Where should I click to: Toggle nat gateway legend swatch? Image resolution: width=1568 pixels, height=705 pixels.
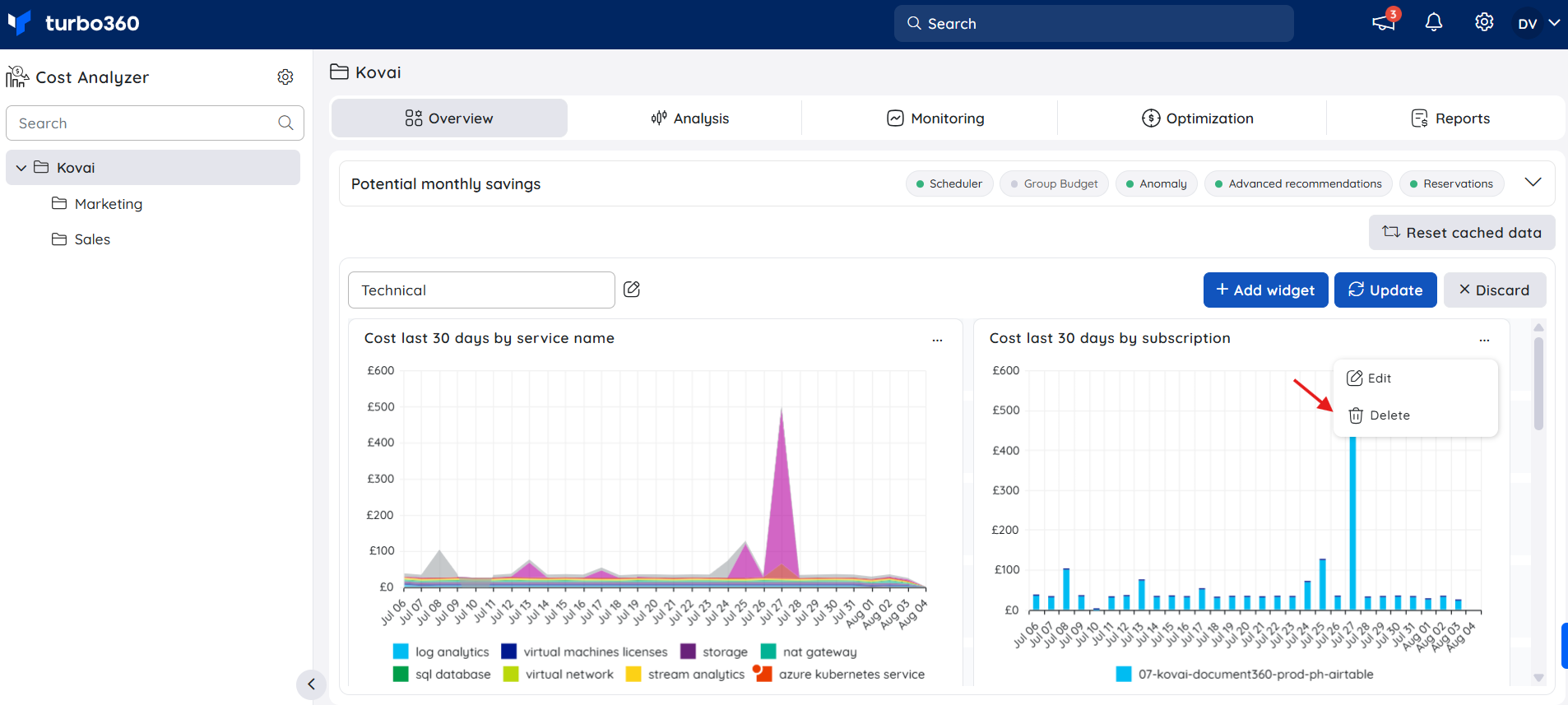pyautogui.click(x=768, y=652)
